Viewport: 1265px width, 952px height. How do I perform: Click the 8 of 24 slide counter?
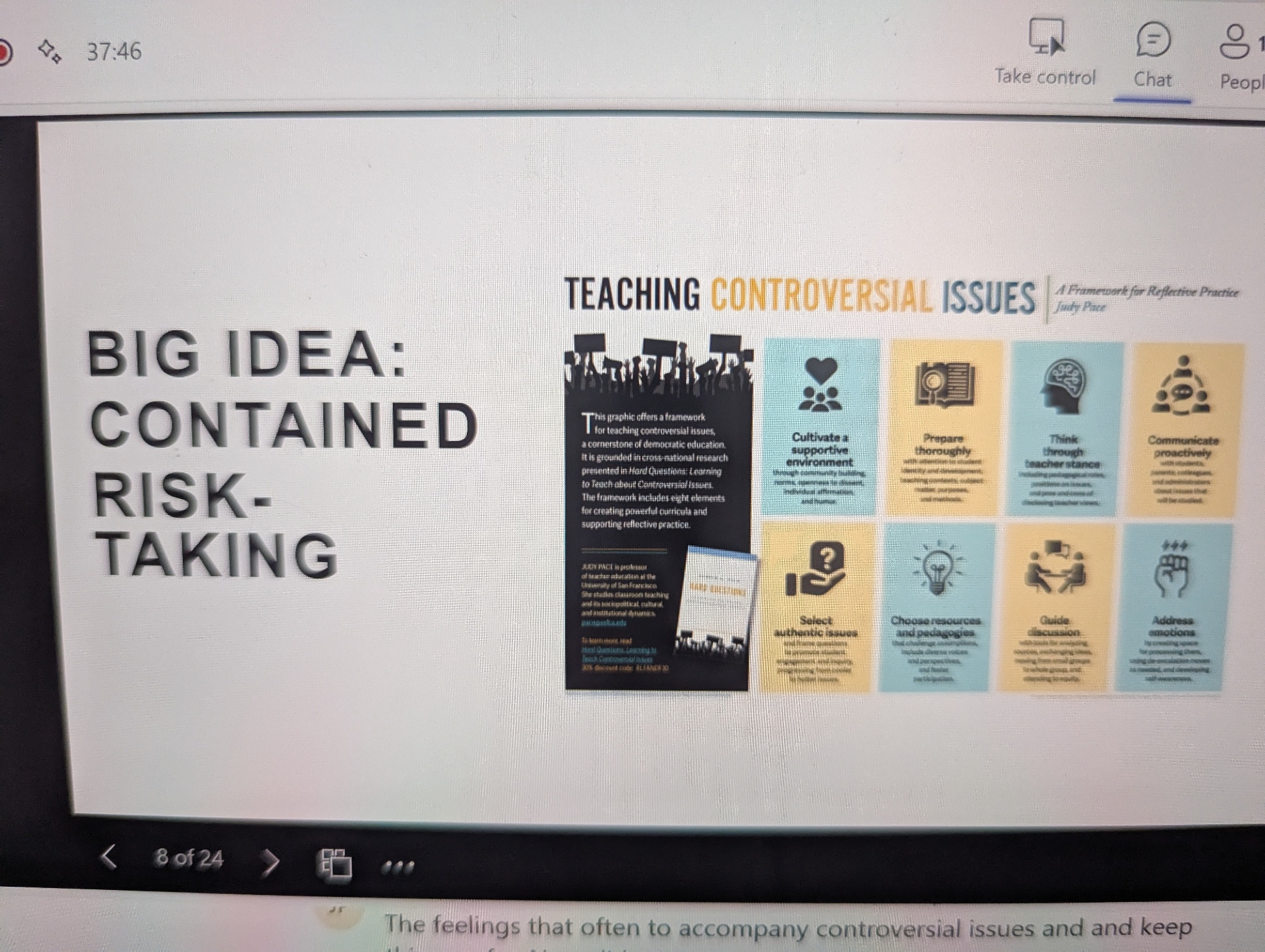189,858
